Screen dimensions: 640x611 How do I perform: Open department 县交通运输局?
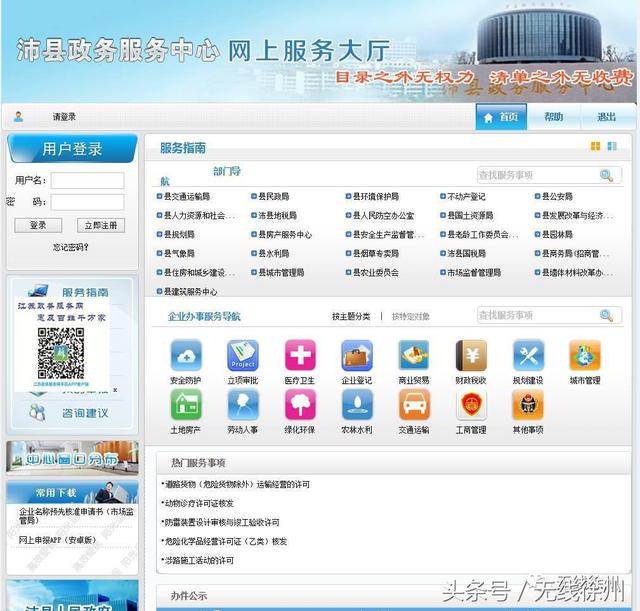coord(187,197)
